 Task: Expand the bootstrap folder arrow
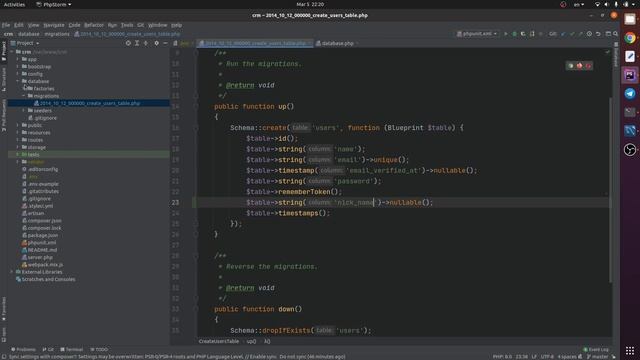click(x=18, y=67)
